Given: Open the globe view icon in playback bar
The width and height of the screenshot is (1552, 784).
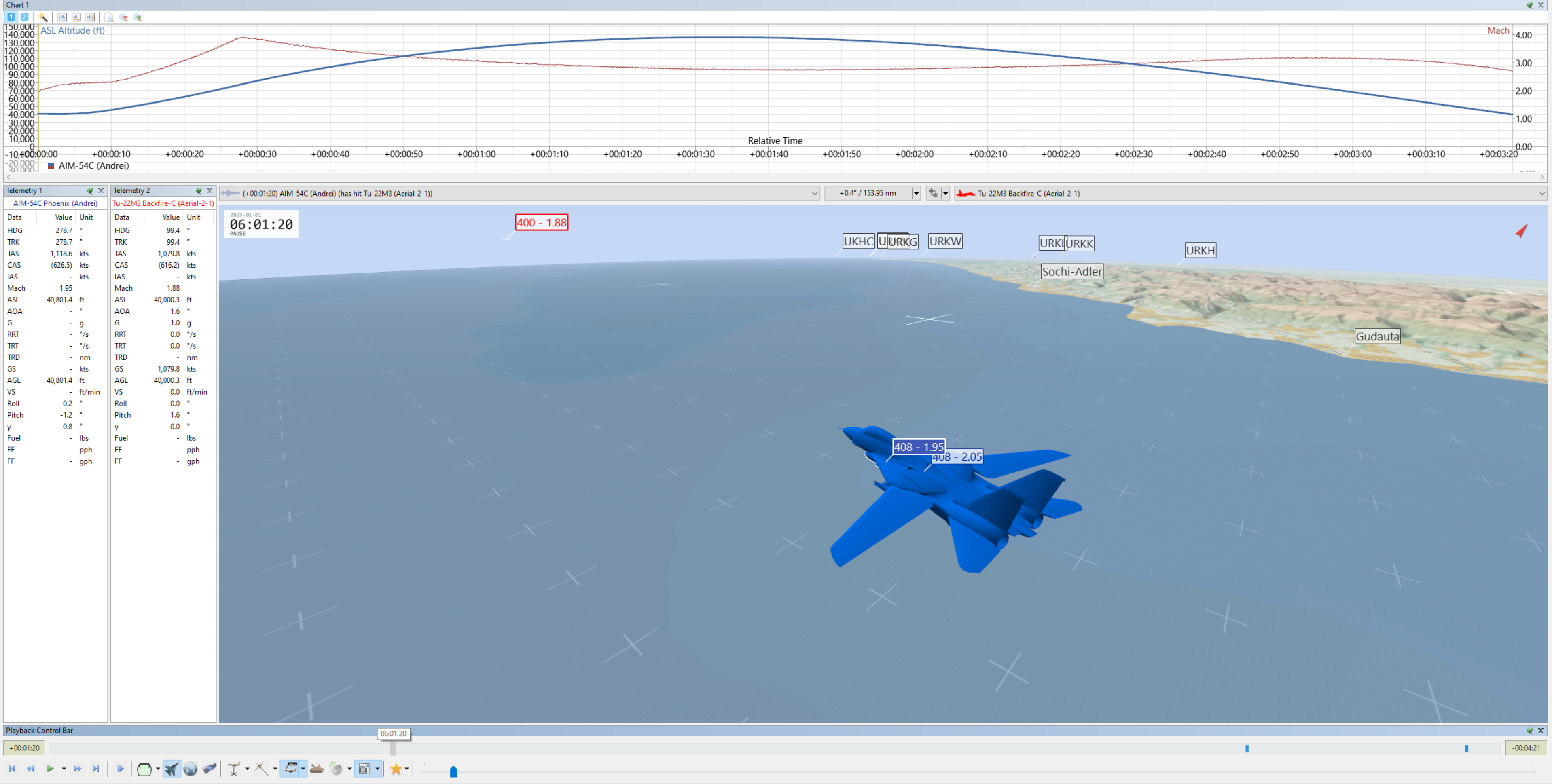Looking at the screenshot, I should [x=191, y=769].
